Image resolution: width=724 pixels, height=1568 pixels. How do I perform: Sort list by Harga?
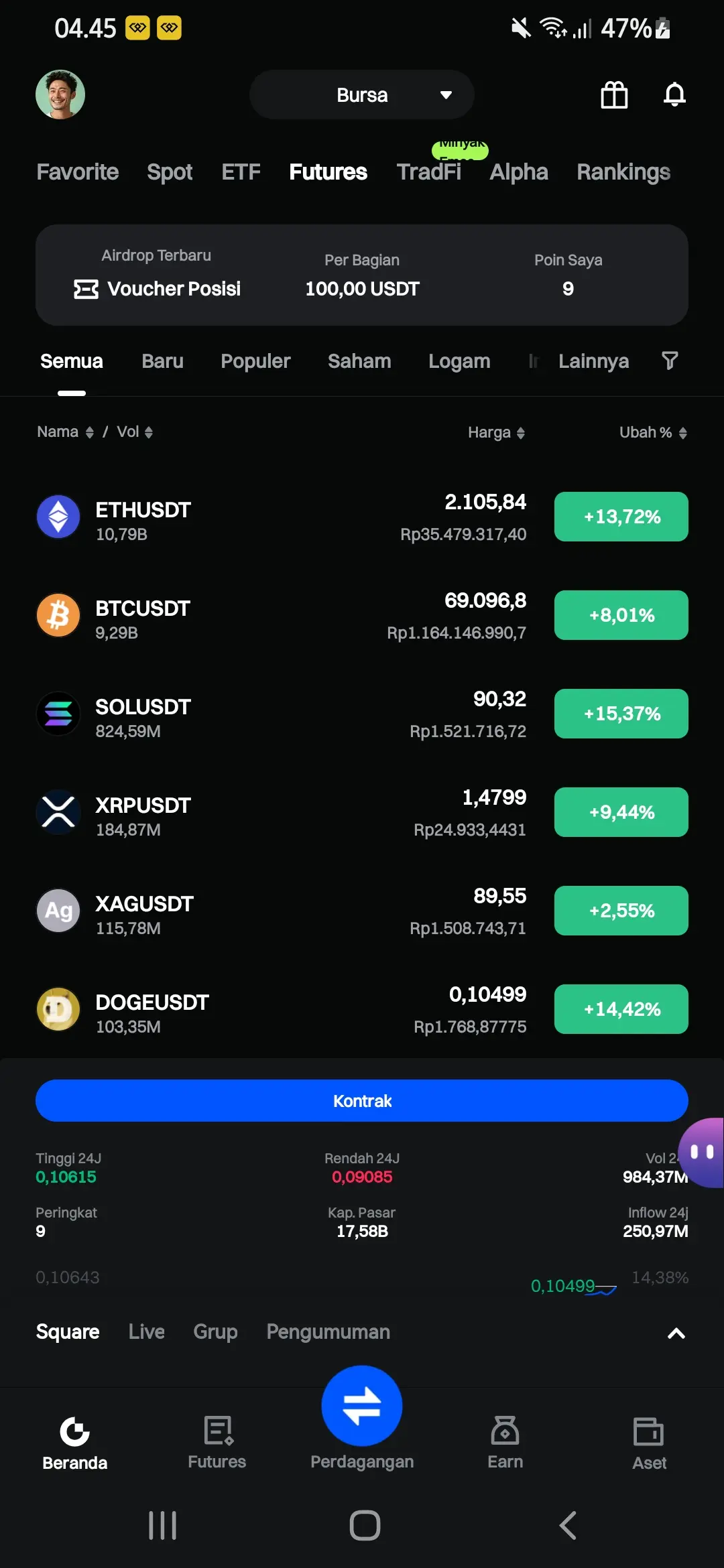[x=496, y=432]
